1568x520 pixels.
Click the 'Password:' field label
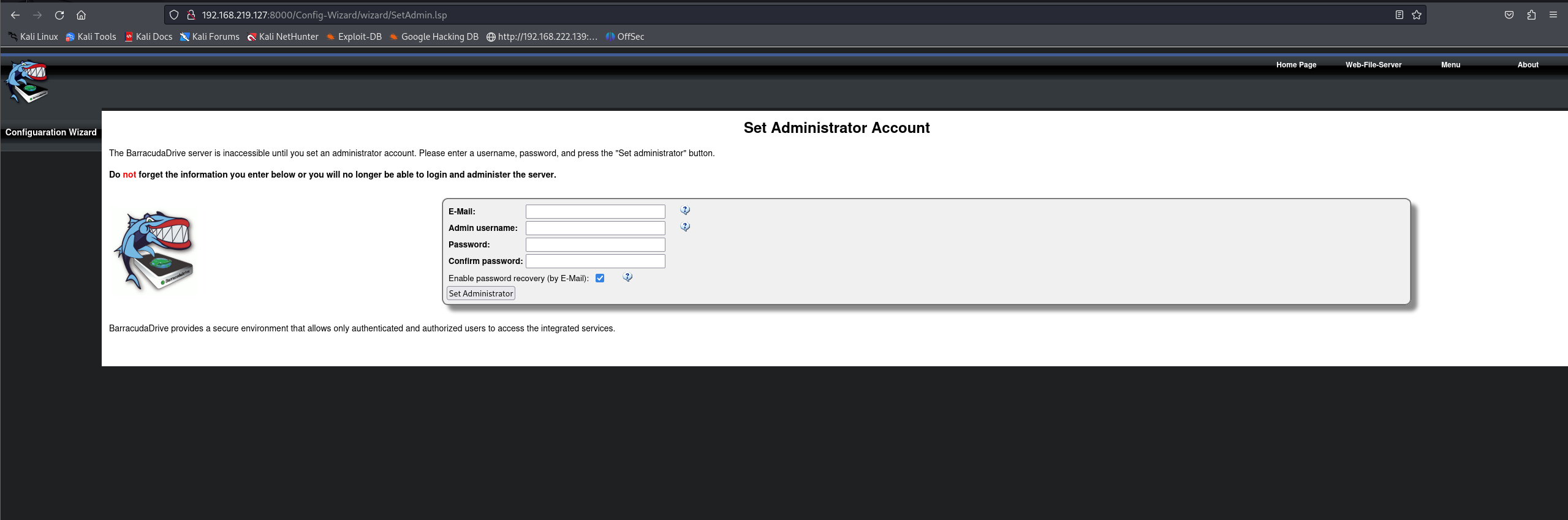click(469, 244)
